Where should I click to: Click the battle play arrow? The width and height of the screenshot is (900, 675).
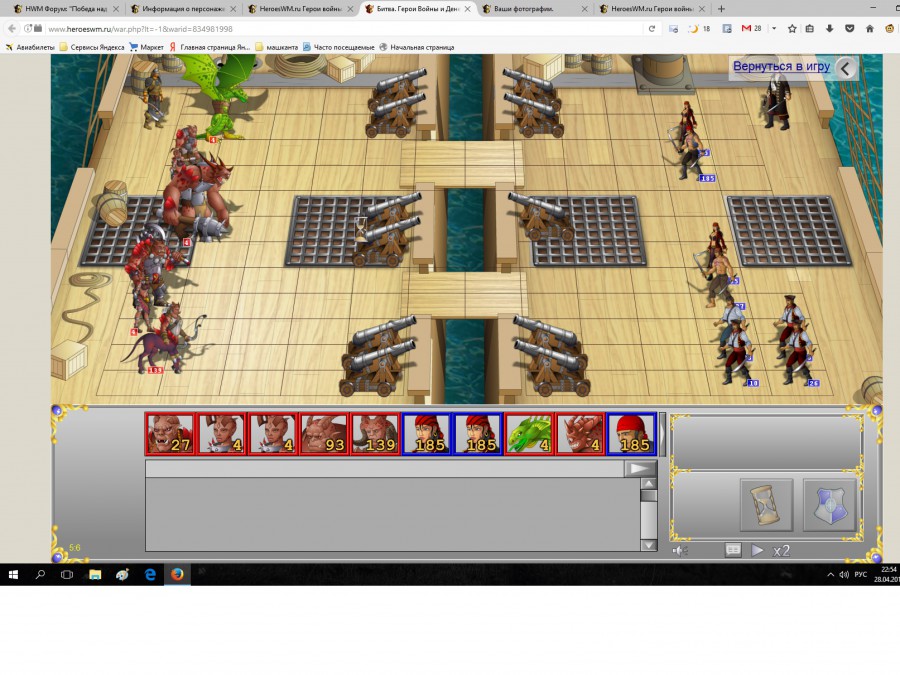(x=757, y=550)
